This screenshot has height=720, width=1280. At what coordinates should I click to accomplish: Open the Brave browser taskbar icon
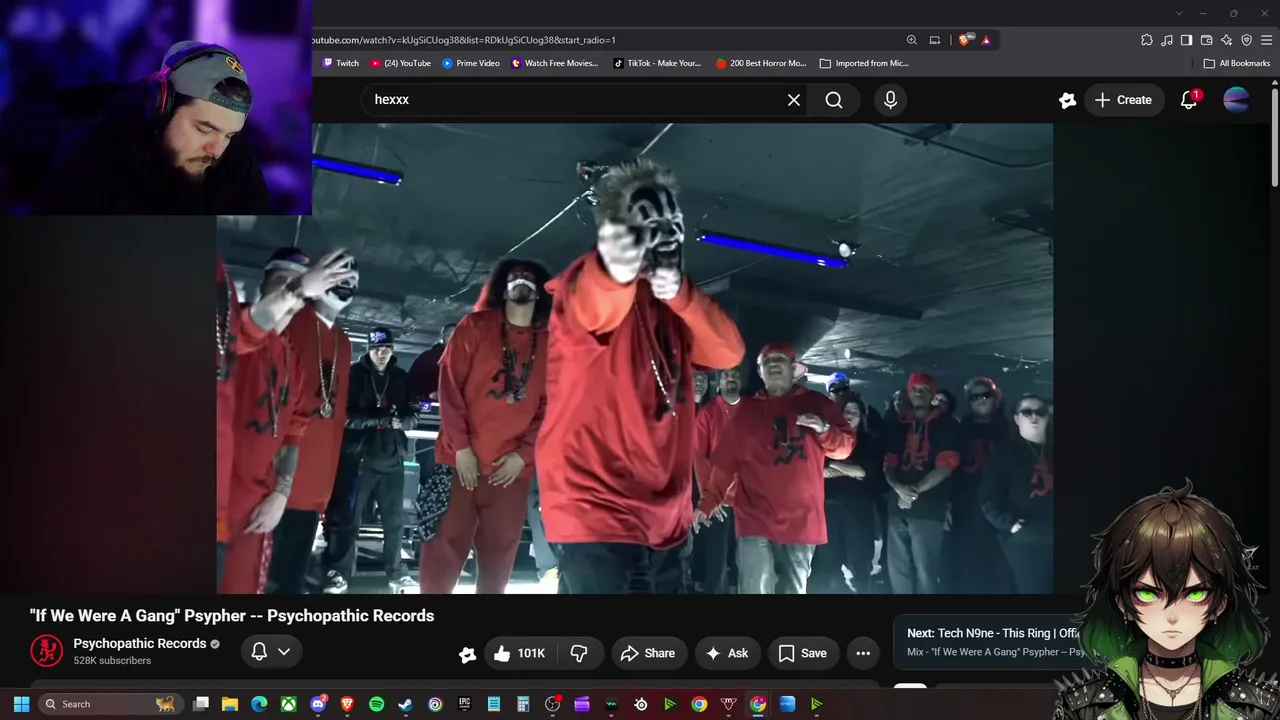click(347, 704)
